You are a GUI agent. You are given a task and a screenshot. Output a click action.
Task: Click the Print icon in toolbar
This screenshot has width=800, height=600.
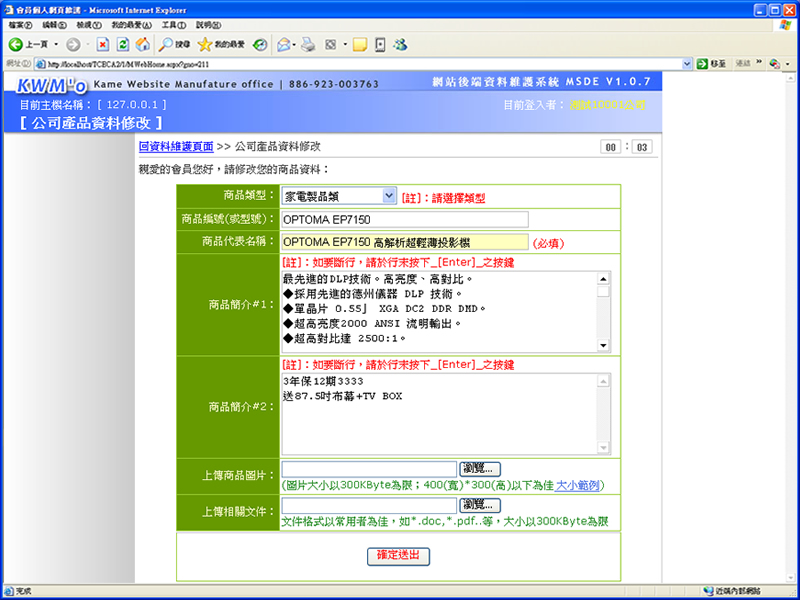[308, 45]
